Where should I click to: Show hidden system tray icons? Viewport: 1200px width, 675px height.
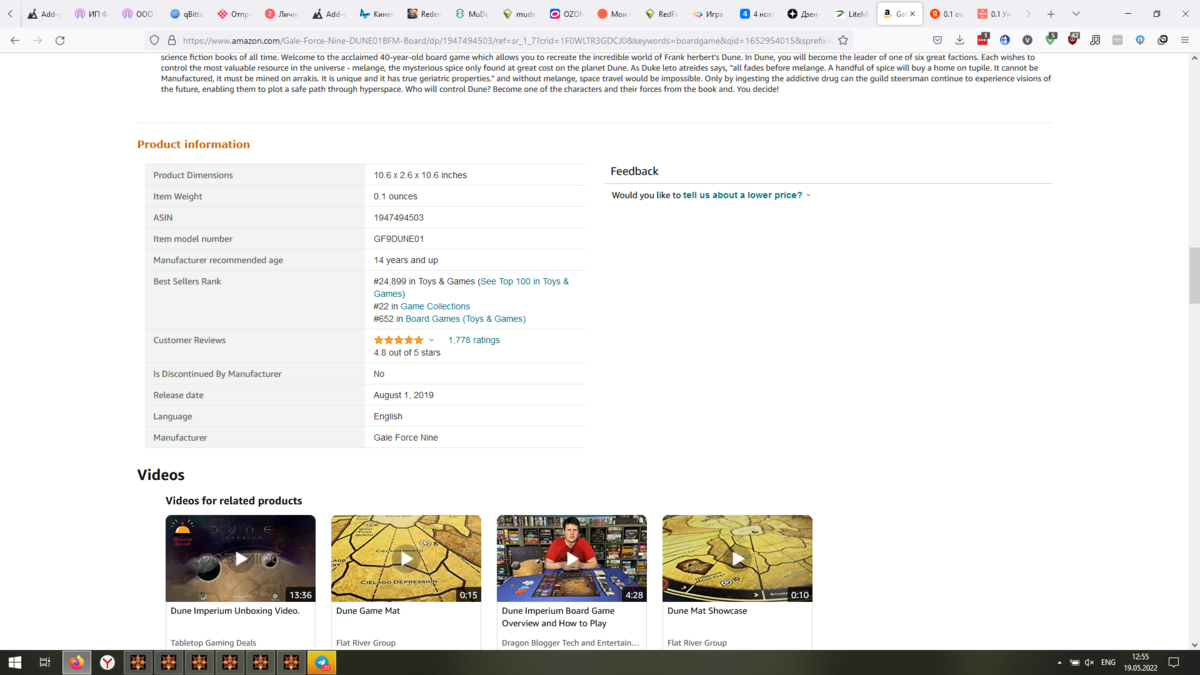point(1059,662)
